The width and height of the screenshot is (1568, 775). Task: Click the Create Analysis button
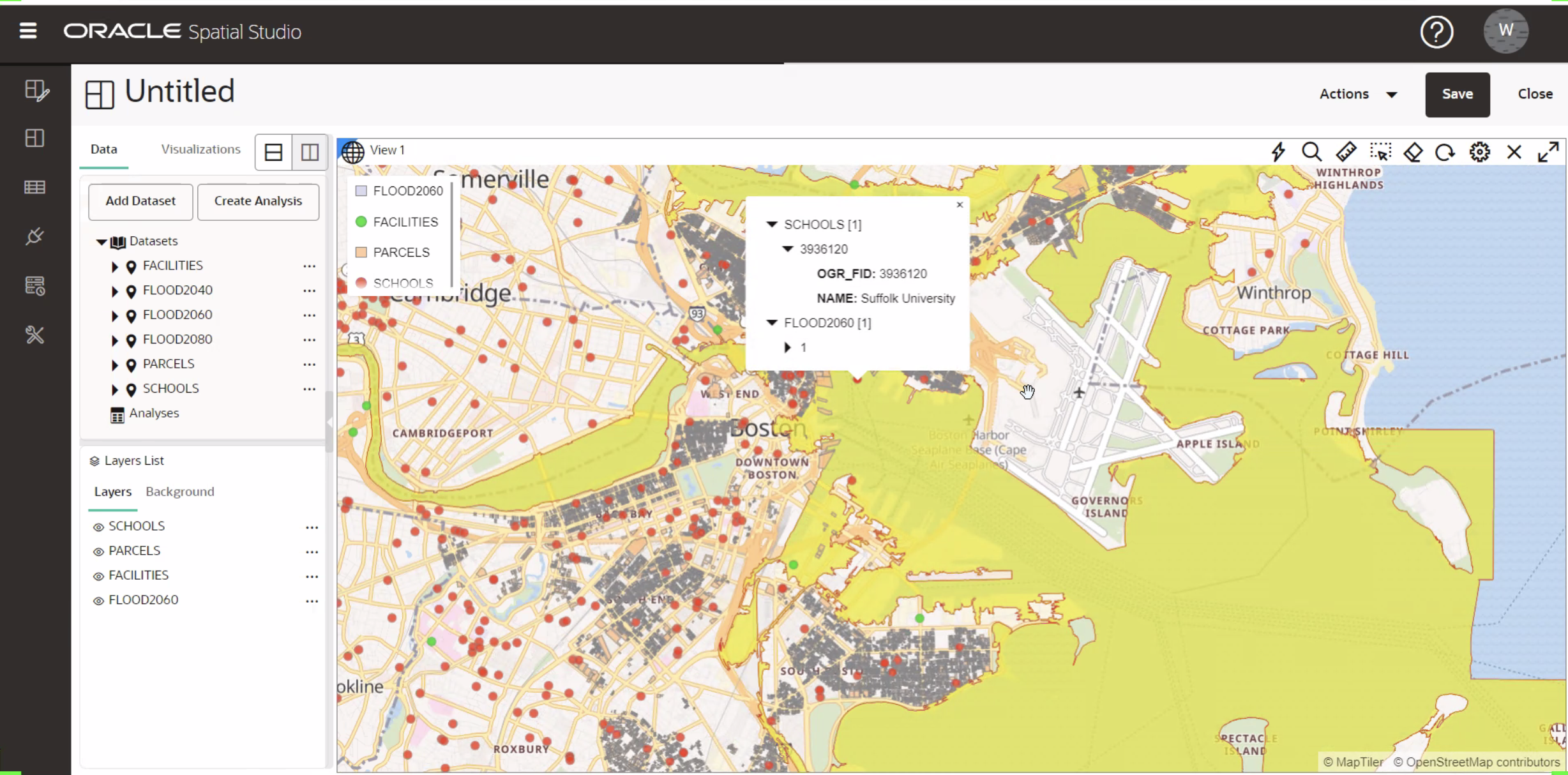click(258, 201)
